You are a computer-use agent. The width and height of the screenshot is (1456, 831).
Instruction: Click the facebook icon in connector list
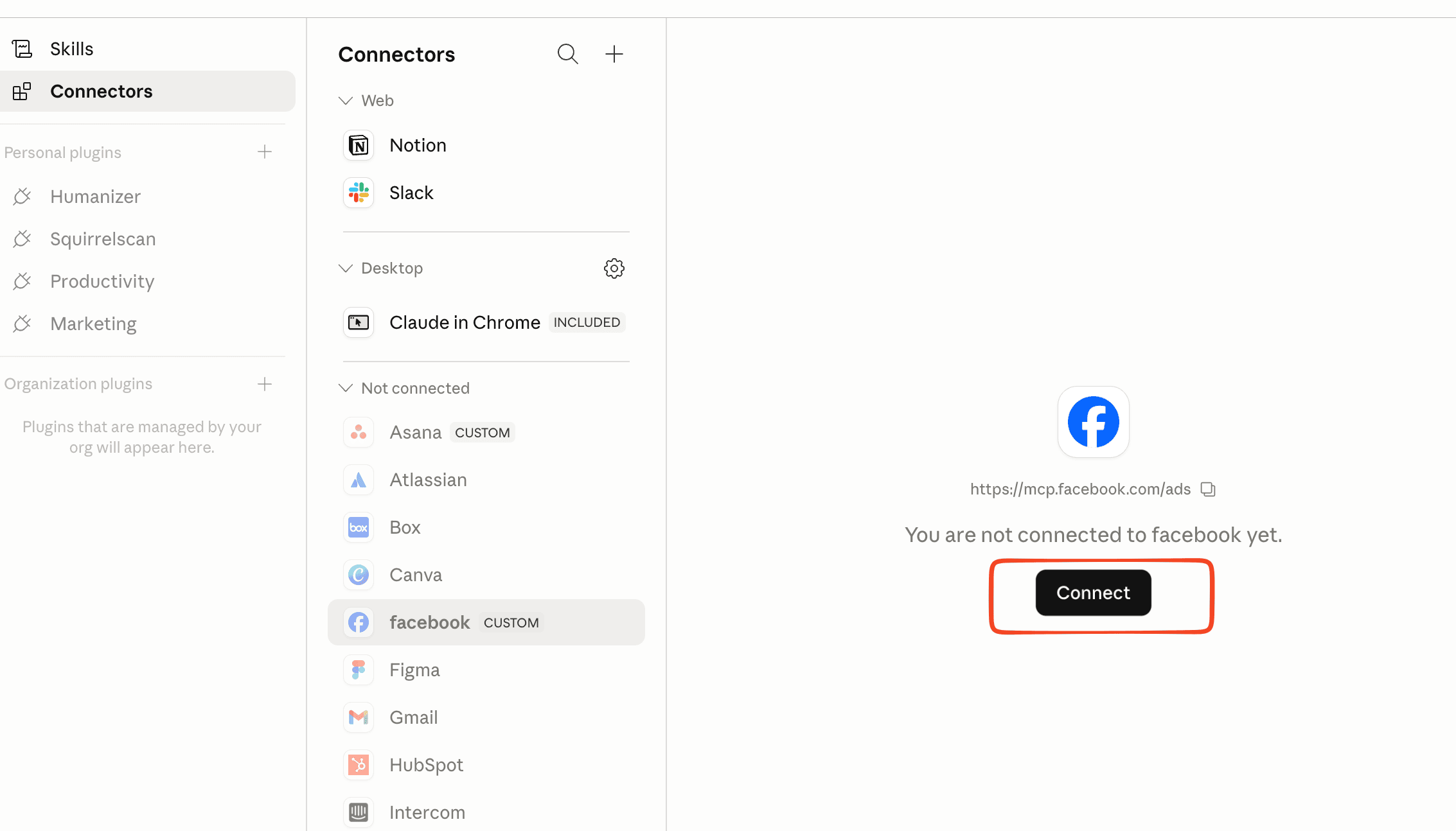pos(359,623)
